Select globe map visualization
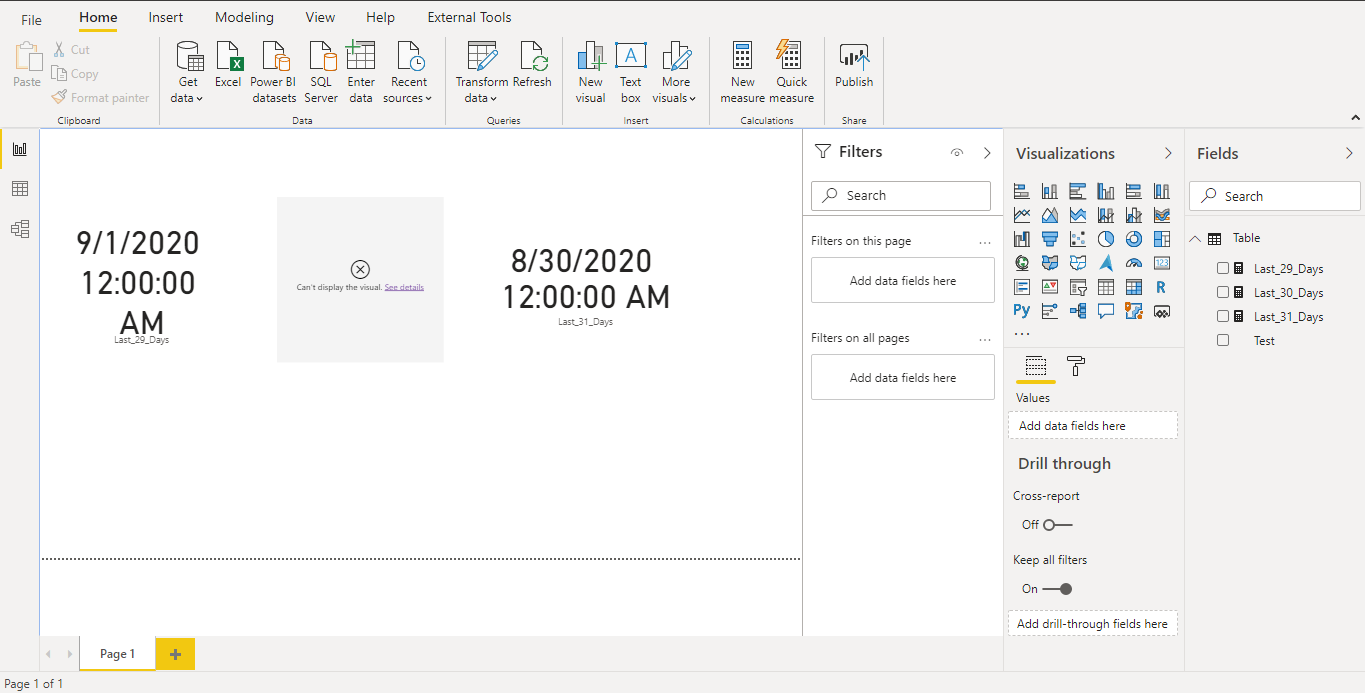 [x=1022, y=263]
